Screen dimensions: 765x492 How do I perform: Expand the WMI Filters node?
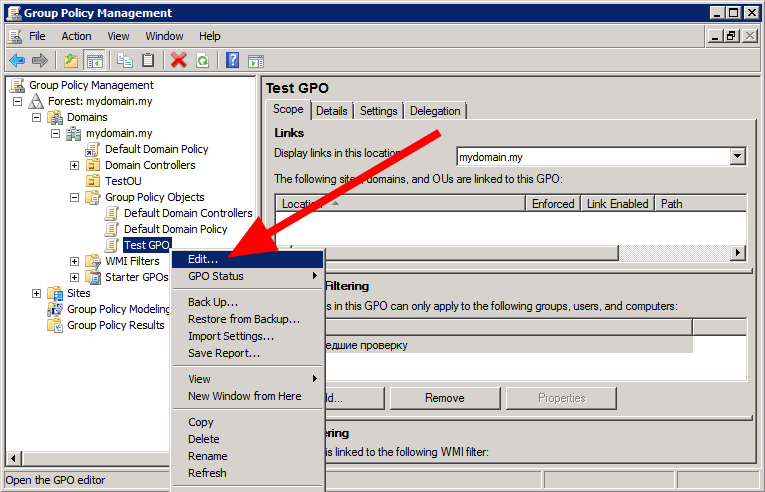click(x=74, y=261)
